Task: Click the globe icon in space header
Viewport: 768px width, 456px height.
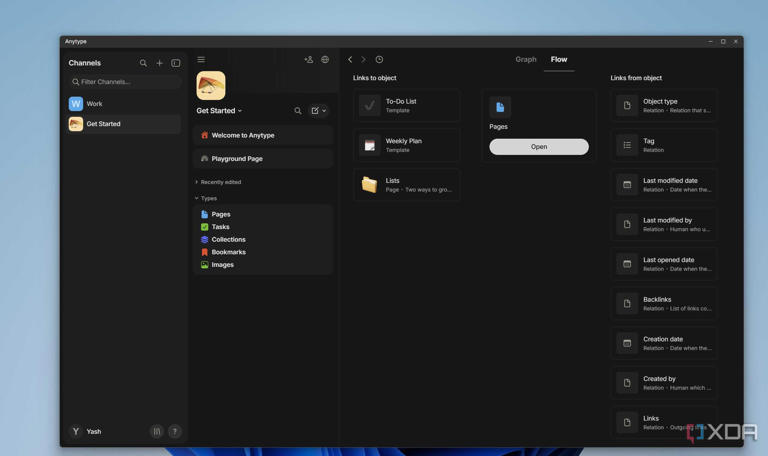Action: [325, 60]
